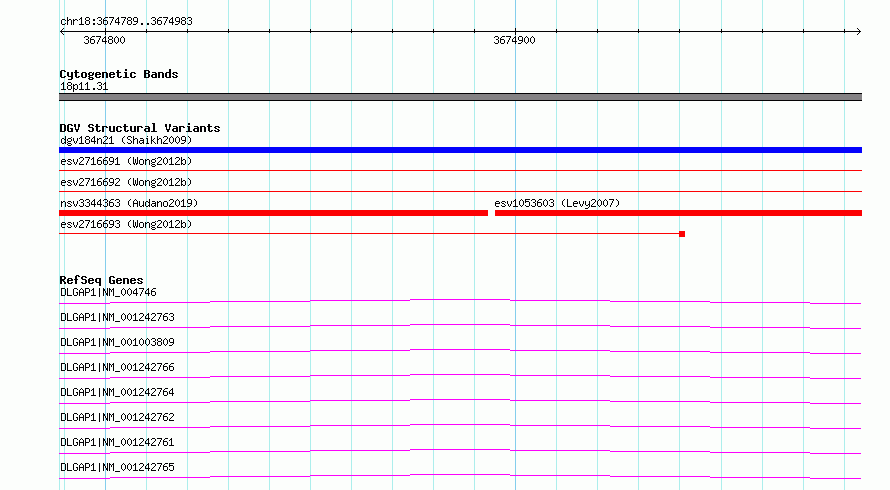Click DLGAP1|NM_001242762 transcript label
The image size is (890, 490).
[x=117, y=417]
